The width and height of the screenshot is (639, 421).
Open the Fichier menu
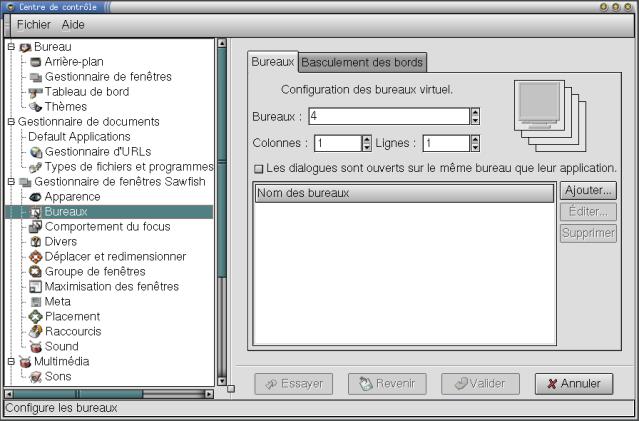pos(33,24)
